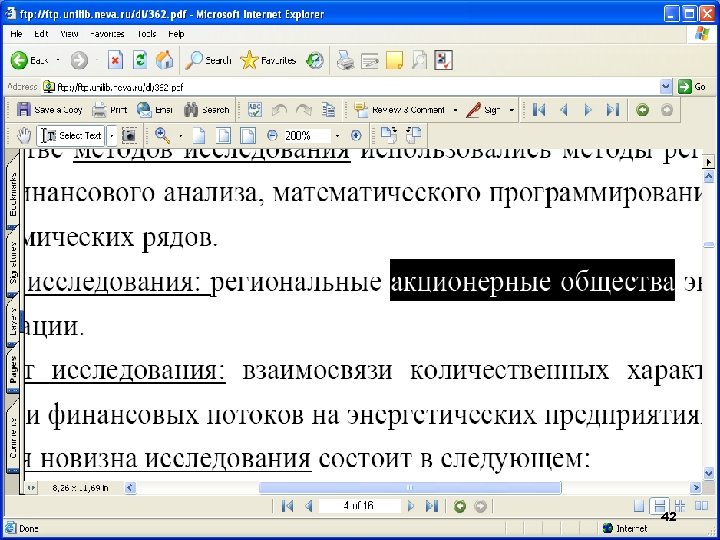Open the Layers side tab
Viewport: 720px width, 540px height.
12,321
